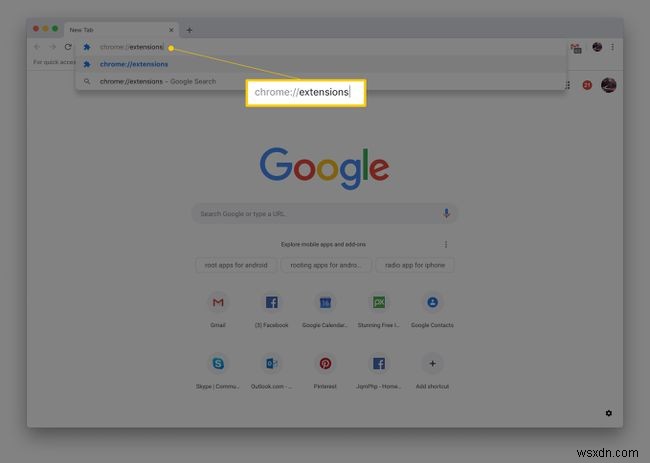Click the Gmail extension icon in the toolbar
Screen dimensions: 650x463
pyautogui.click(x=576, y=48)
